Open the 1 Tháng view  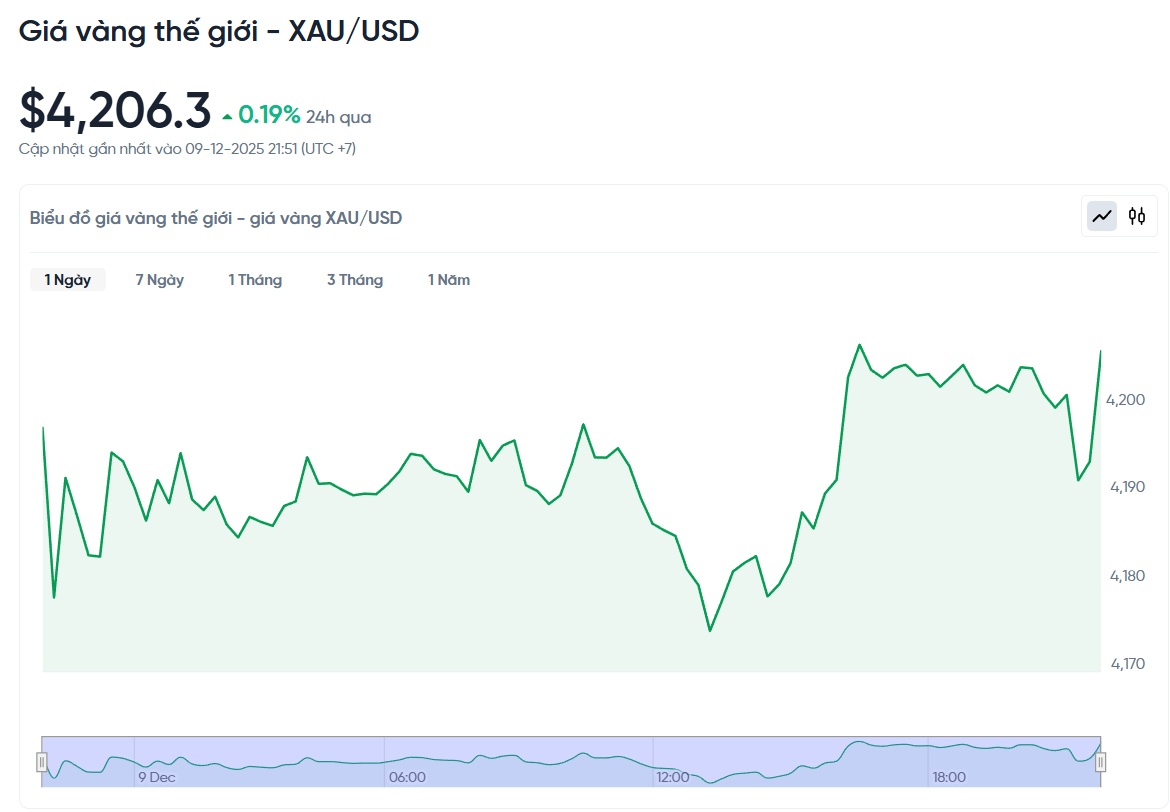[x=255, y=280]
